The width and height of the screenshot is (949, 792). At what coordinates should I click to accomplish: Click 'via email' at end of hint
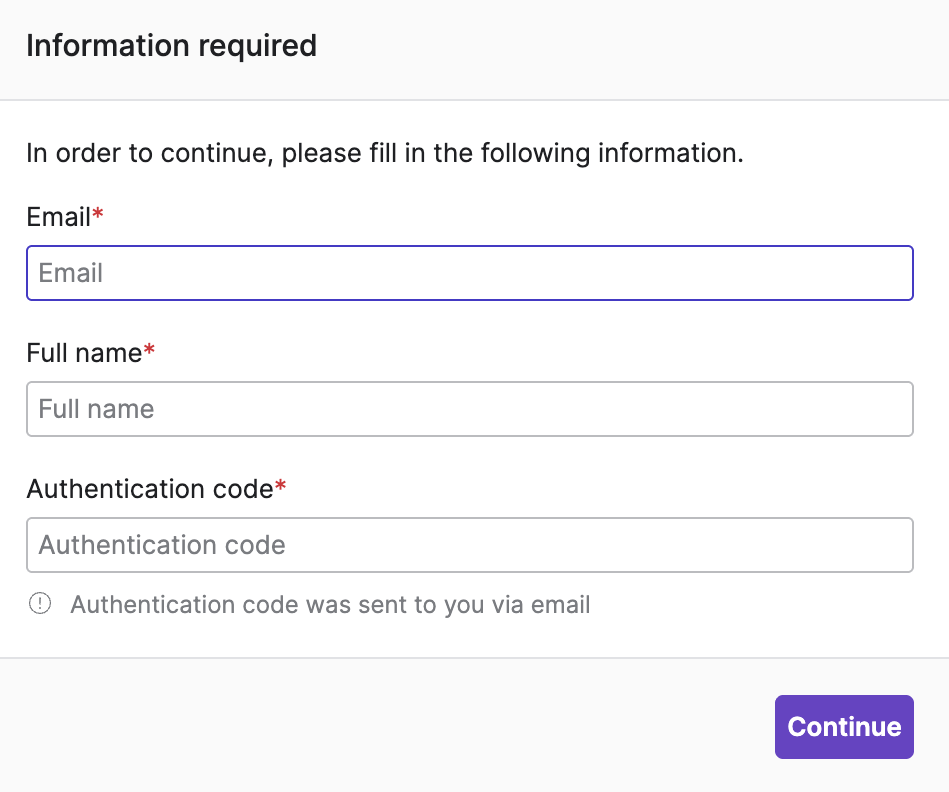[x=554, y=605]
